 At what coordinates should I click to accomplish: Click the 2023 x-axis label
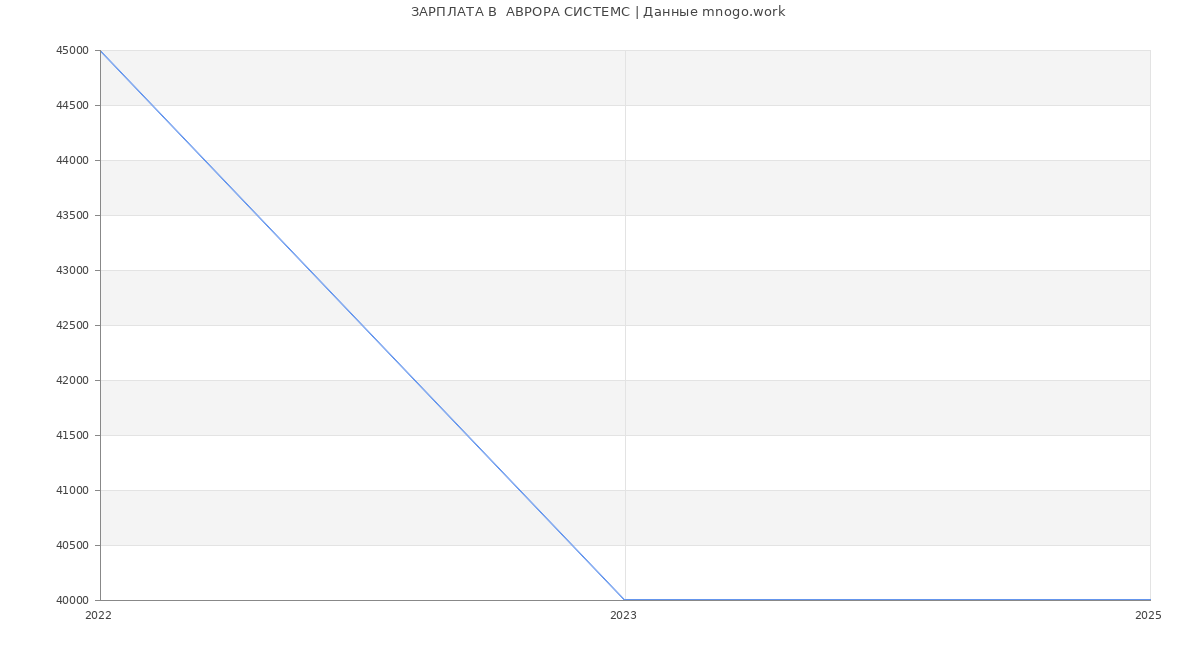[623, 615]
